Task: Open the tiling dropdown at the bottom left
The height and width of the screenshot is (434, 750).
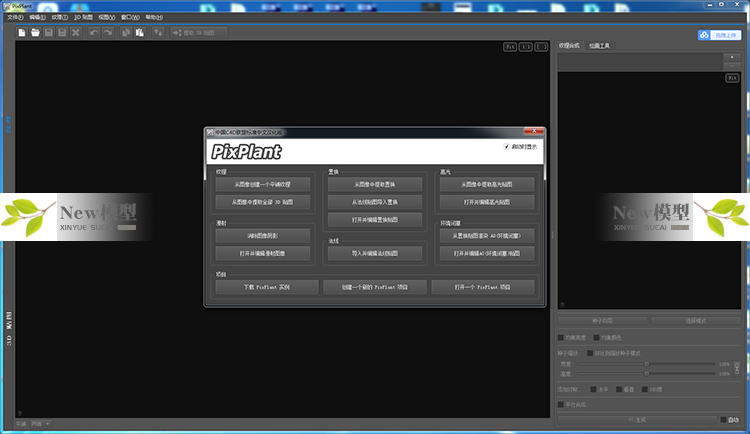Action: coord(41,424)
